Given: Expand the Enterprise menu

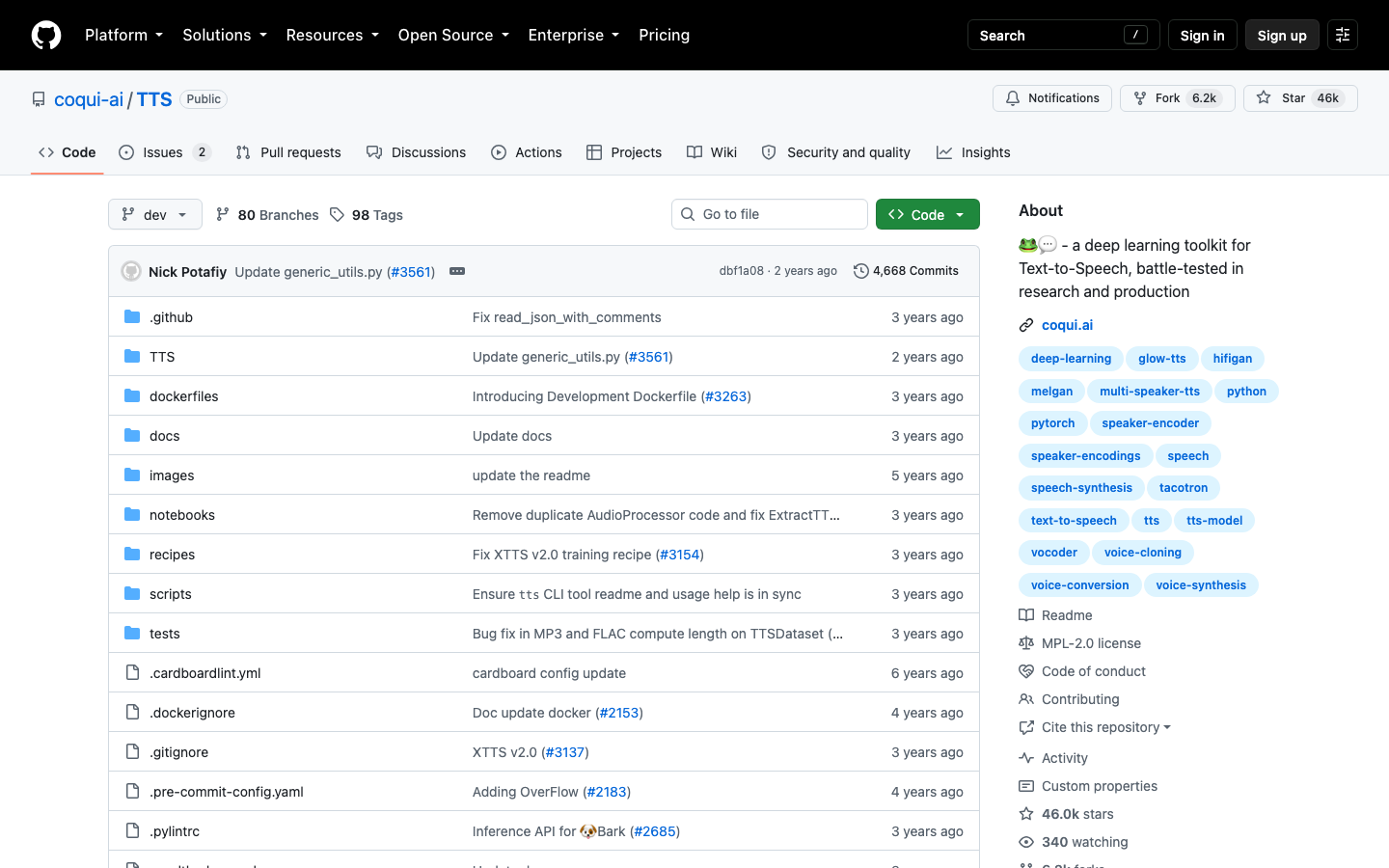Looking at the screenshot, I should point(574,35).
